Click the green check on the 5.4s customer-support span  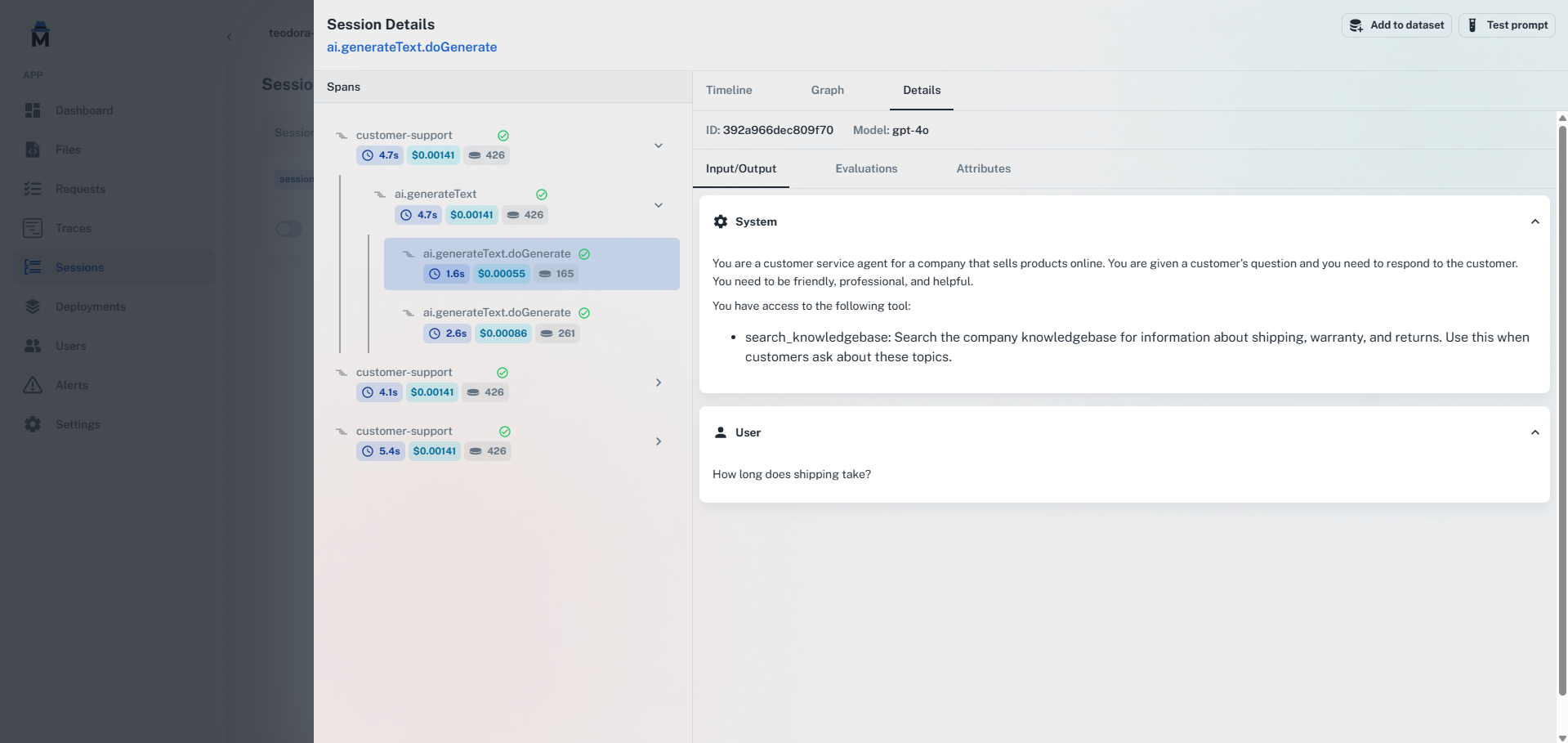(x=505, y=432)
